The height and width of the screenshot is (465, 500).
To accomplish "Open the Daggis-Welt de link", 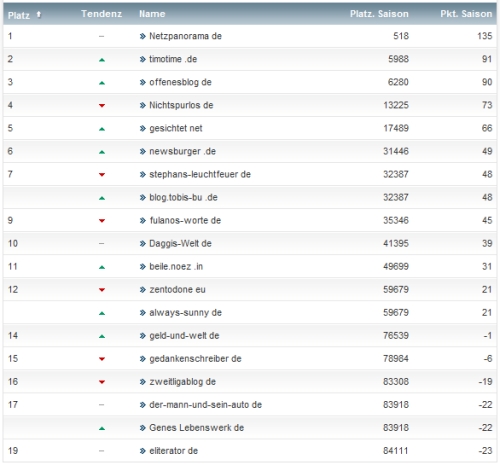I will click(x=180, y=243).
